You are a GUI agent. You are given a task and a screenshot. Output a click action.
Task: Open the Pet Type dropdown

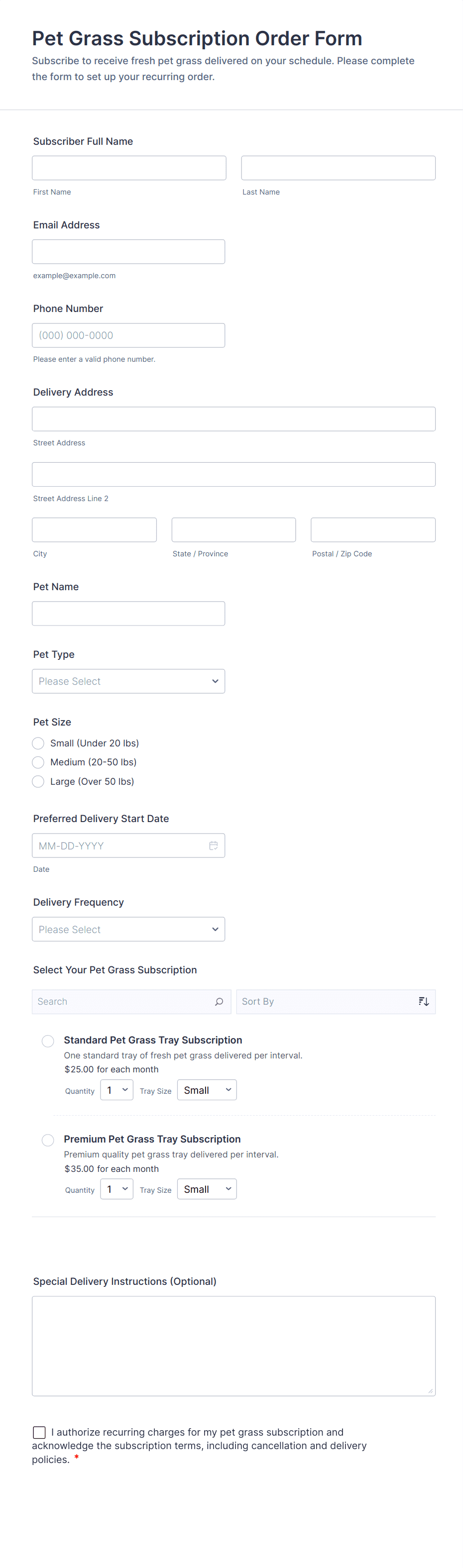click(x=128, y=681)
